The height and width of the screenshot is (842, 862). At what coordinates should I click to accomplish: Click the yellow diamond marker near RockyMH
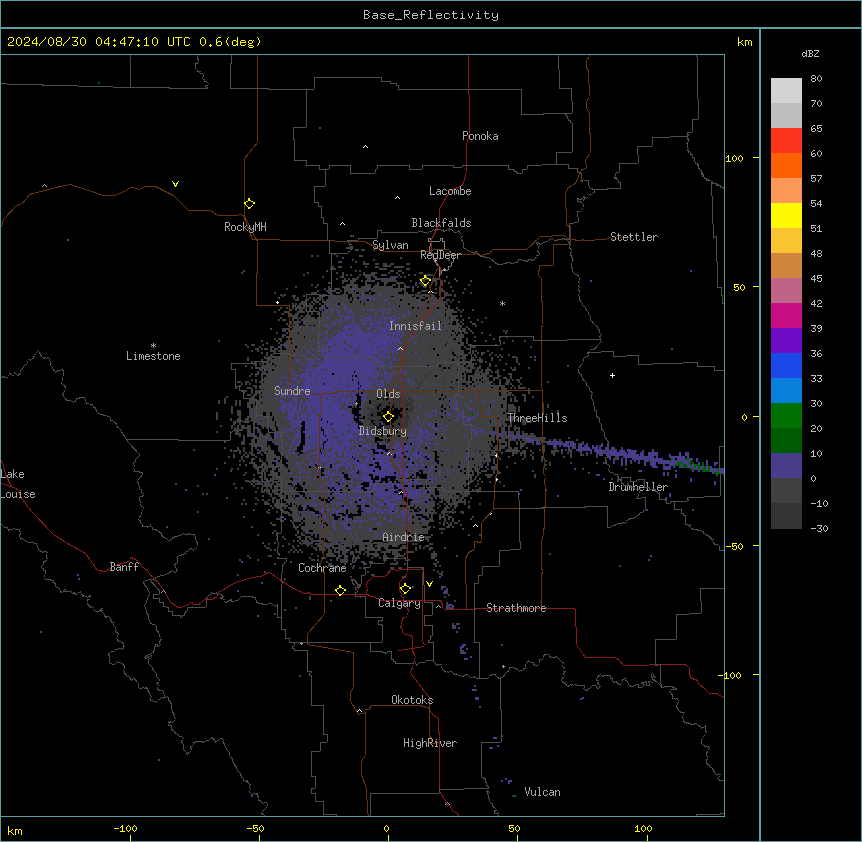(x=250, y=204)
